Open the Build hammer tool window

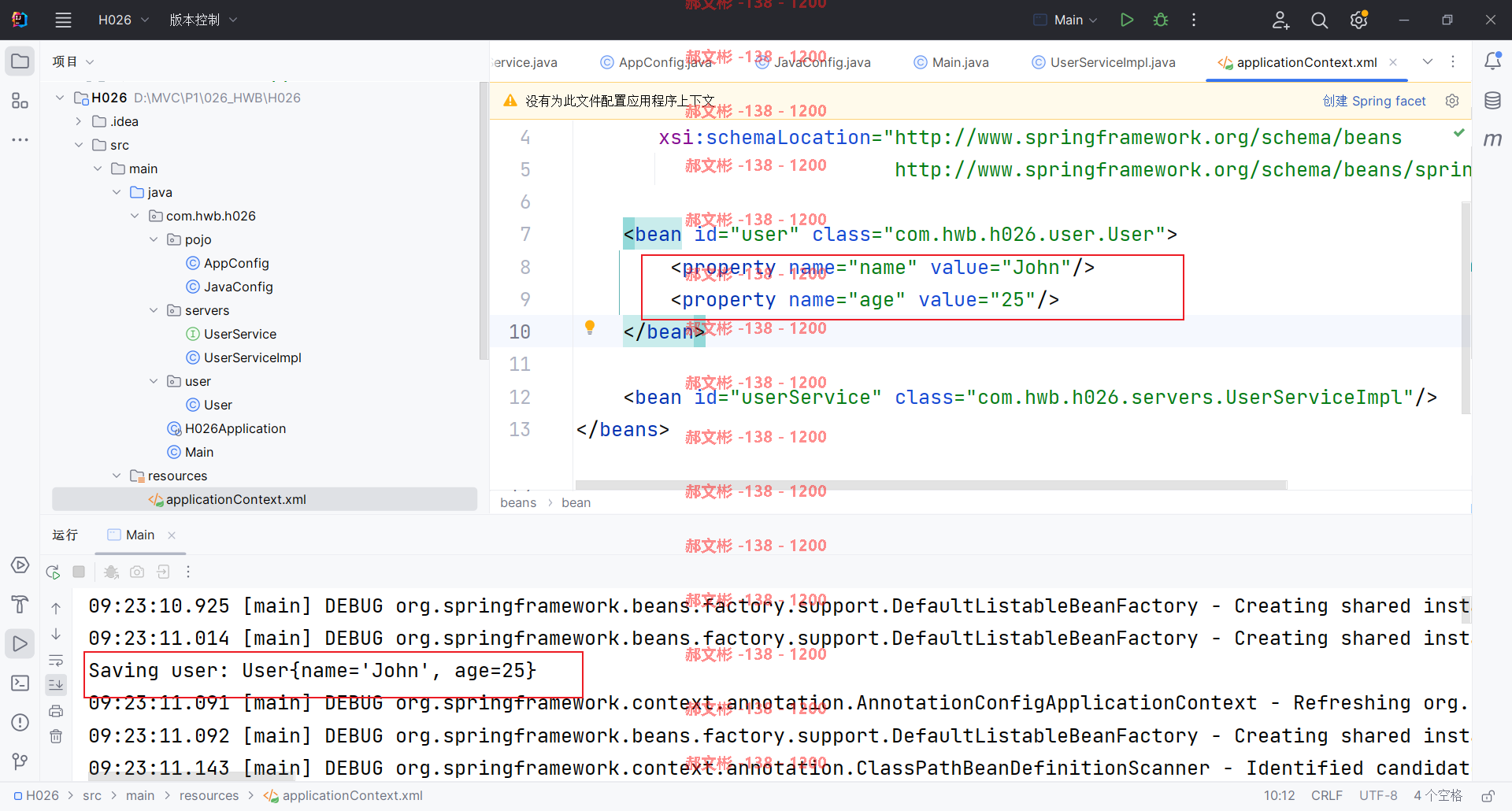20,604
